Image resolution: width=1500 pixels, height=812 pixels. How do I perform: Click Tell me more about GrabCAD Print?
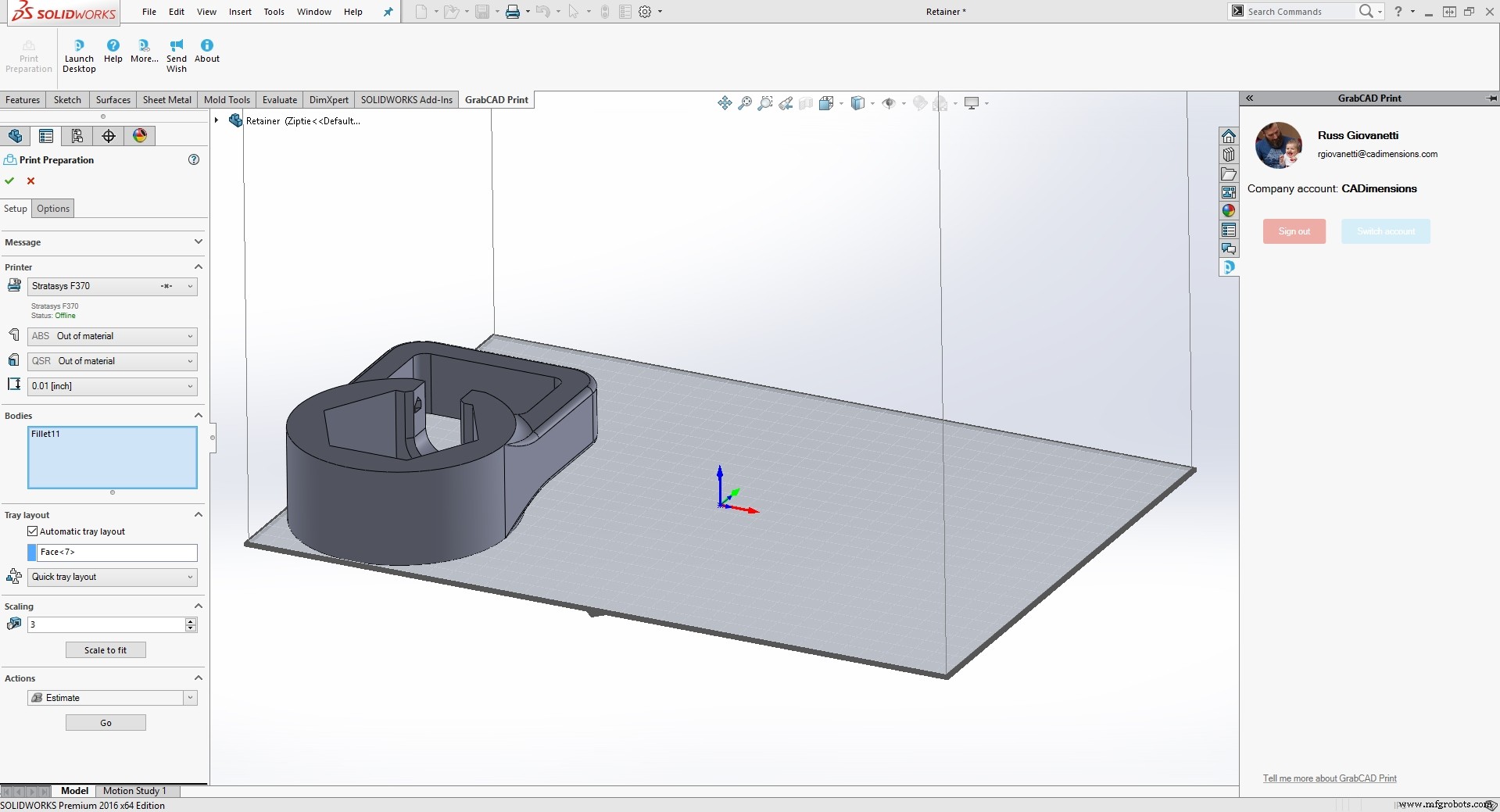click(1329, 778)
